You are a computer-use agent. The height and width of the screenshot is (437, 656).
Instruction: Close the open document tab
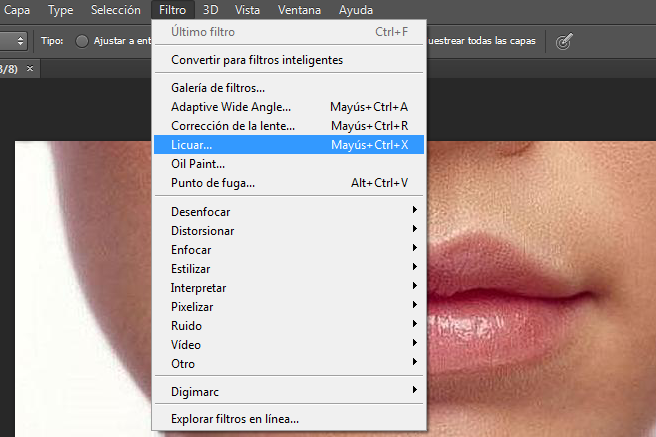point(30,68)
